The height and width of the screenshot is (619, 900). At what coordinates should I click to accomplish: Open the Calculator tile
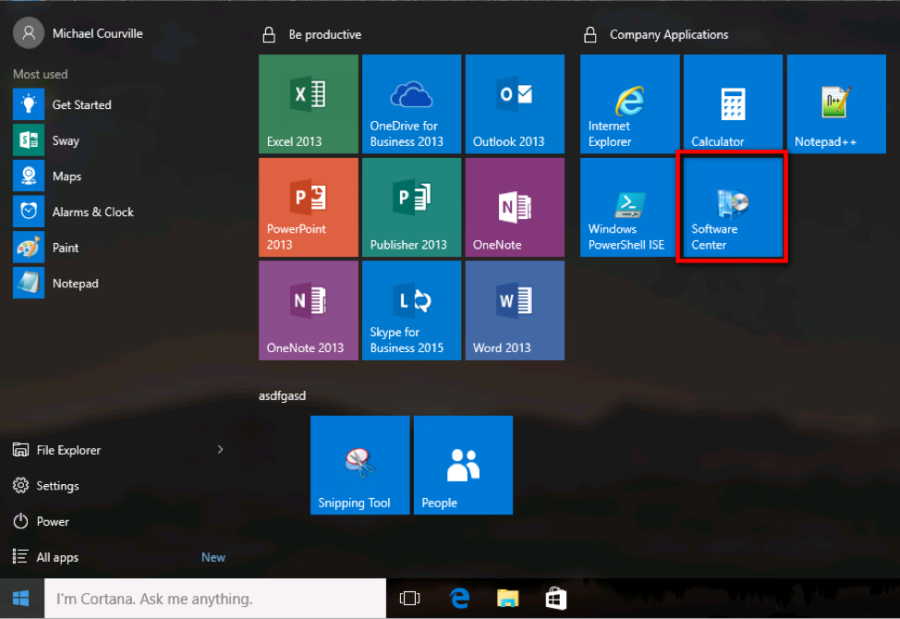tap(733, 104)
